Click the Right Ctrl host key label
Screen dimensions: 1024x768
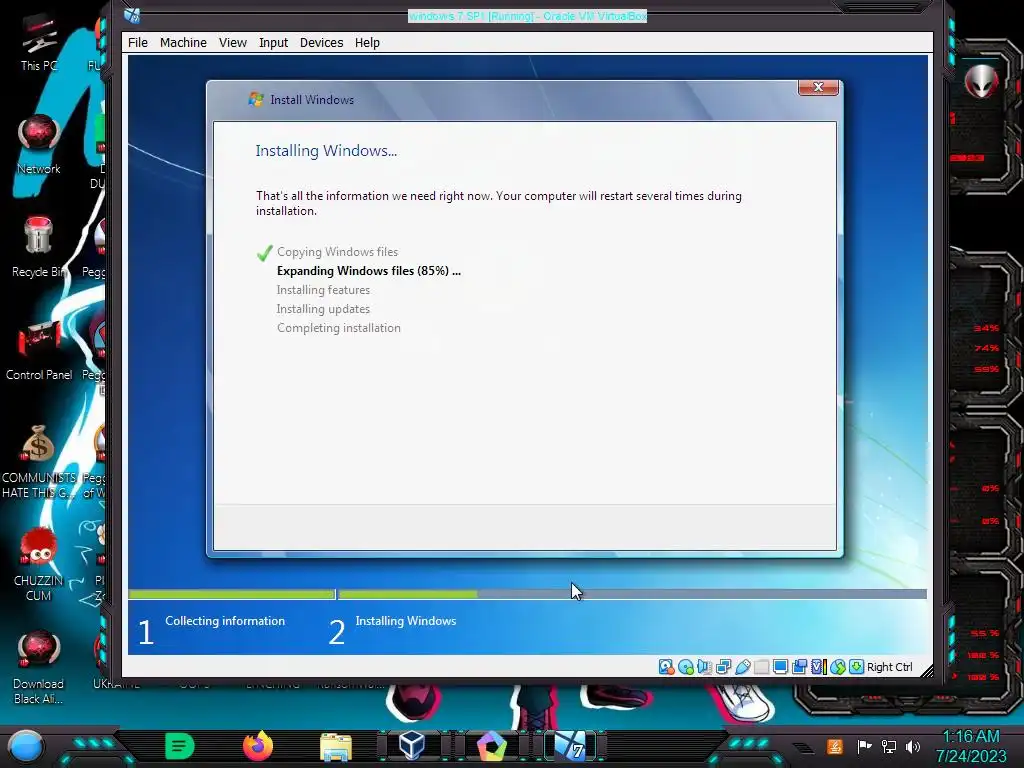[x=889, y=667]
